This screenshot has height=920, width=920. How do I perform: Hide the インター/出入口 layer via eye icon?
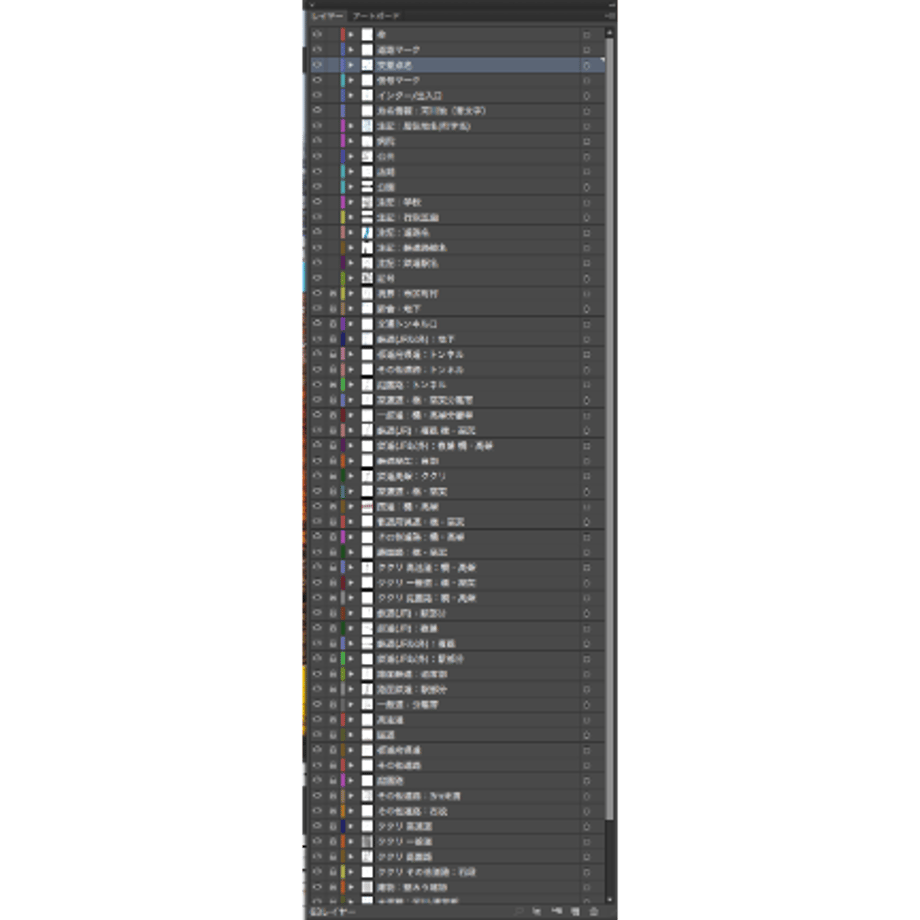tap(317, 95)
